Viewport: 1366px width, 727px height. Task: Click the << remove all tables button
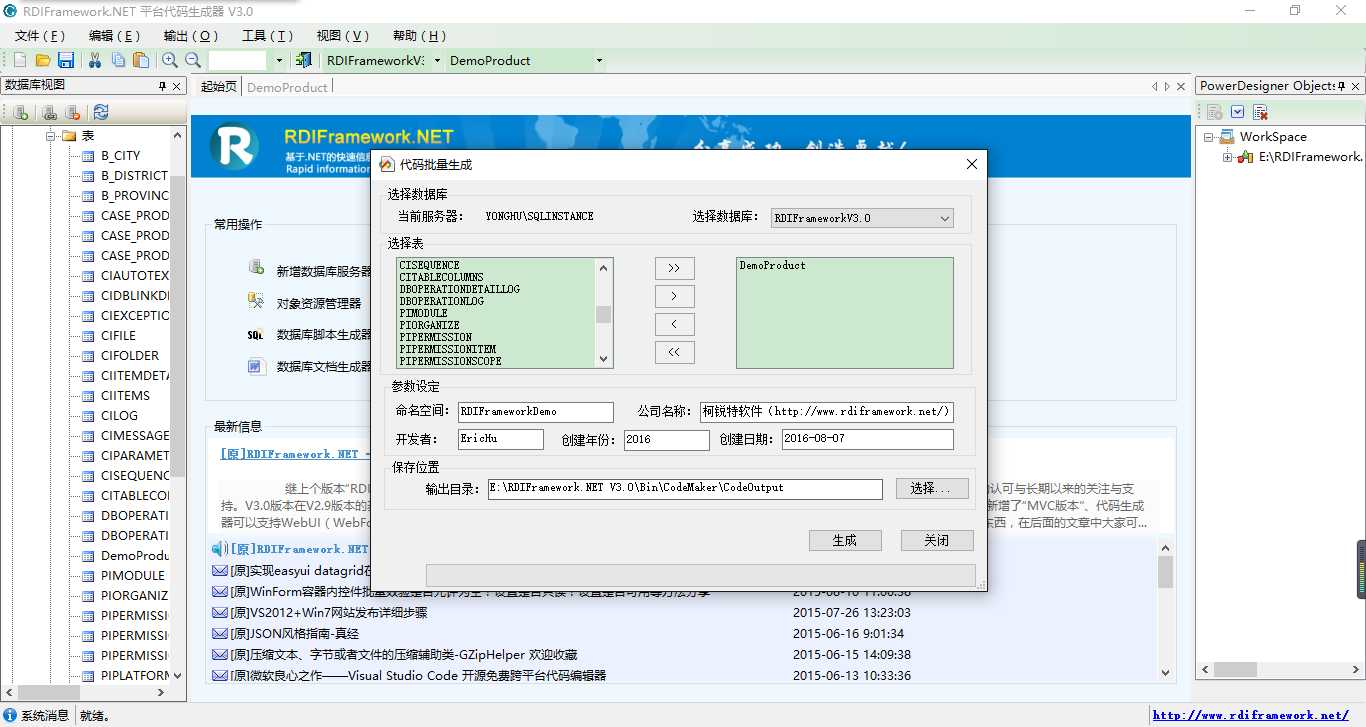[674, 352]
